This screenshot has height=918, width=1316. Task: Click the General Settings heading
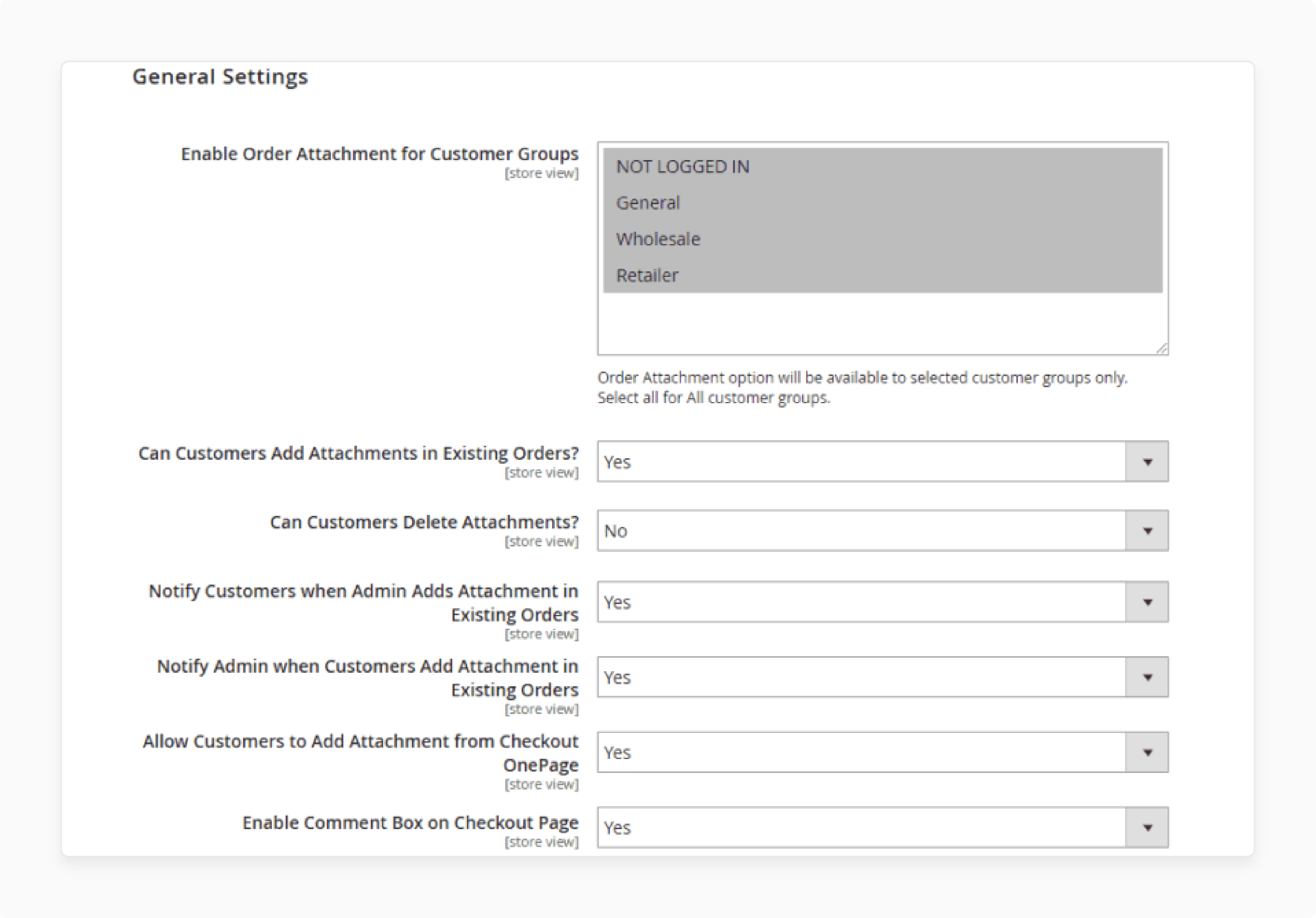point(220,77)
